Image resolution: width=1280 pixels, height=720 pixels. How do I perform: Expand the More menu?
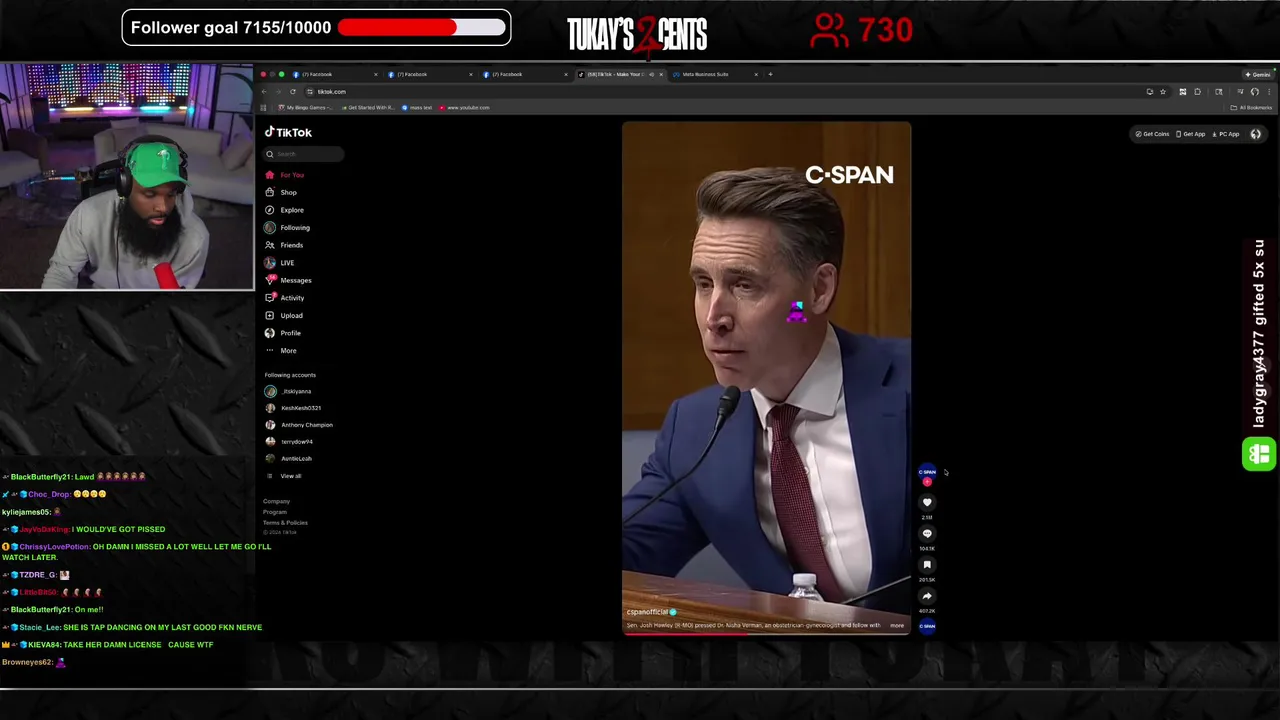click(x=281, y=350)
